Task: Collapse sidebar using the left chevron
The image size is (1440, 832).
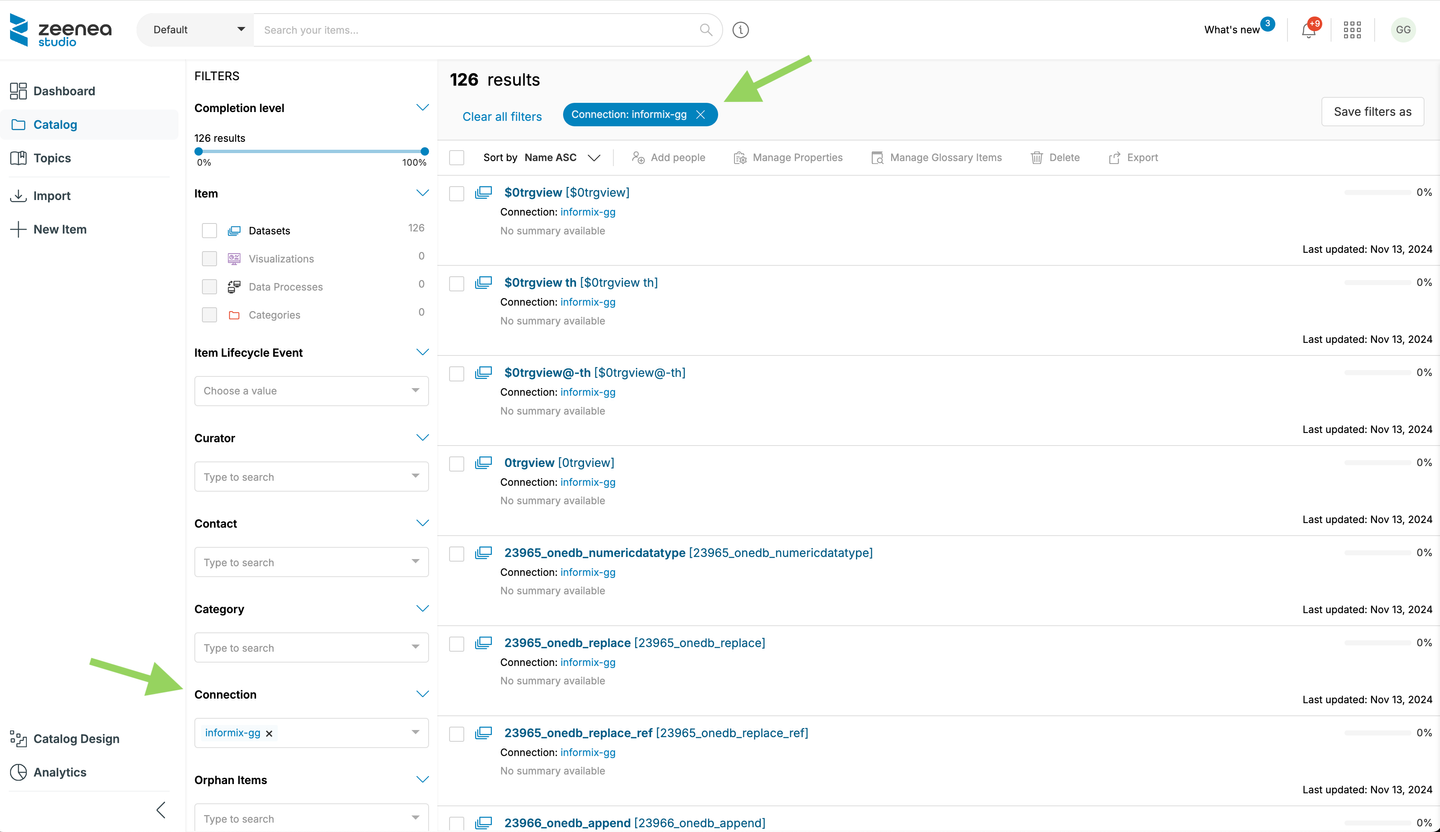Action: (x=161, y=810)
